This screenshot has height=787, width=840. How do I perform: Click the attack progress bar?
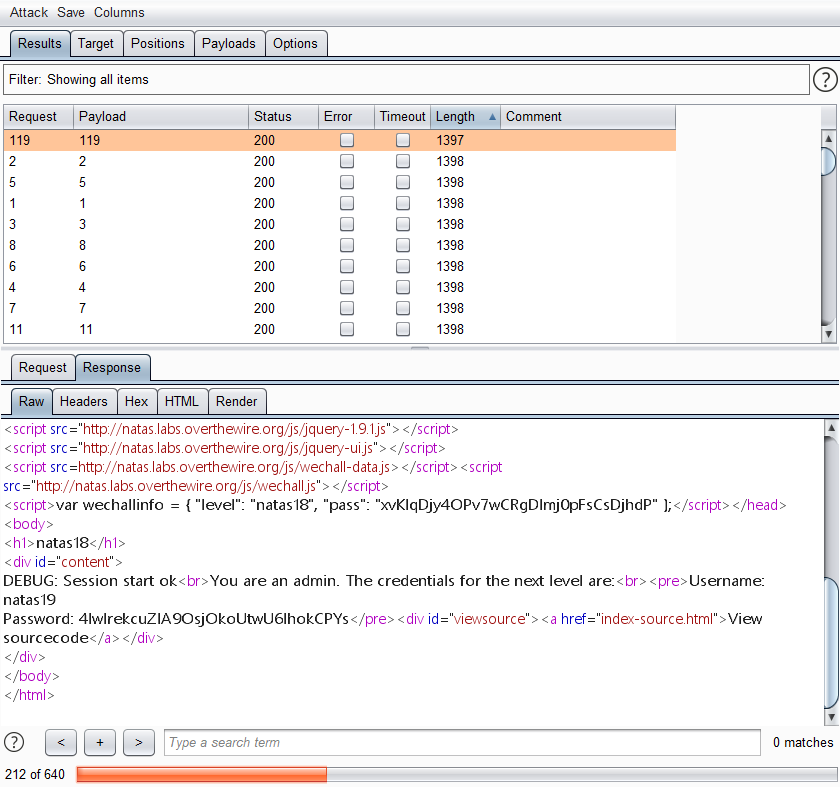457,775
